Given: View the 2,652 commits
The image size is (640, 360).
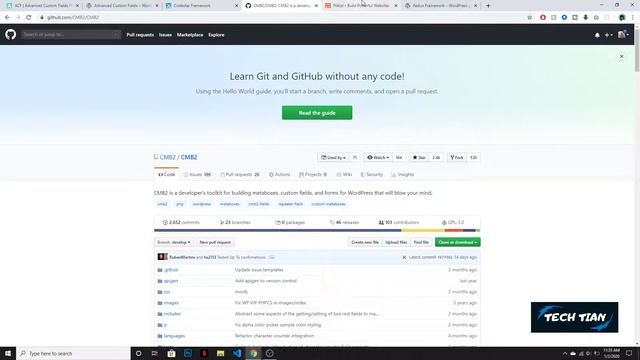Looking at the screenshot, I should [181, 222].
